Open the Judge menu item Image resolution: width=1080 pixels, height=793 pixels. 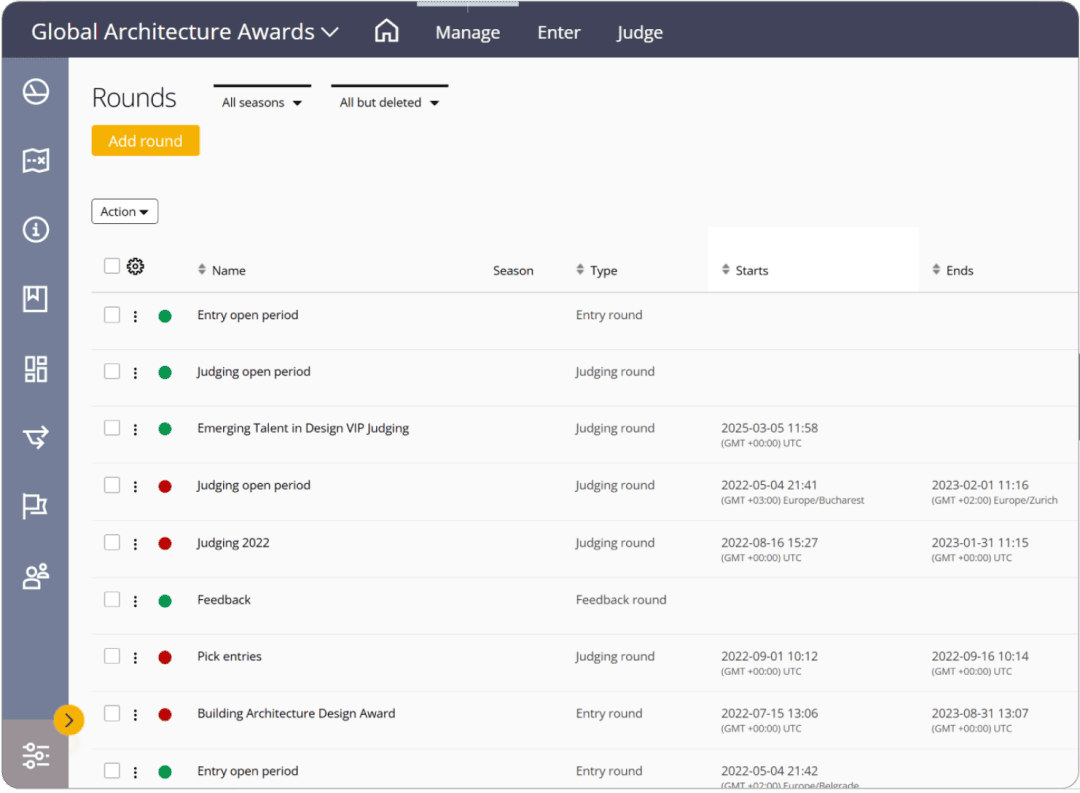(639, 33)
